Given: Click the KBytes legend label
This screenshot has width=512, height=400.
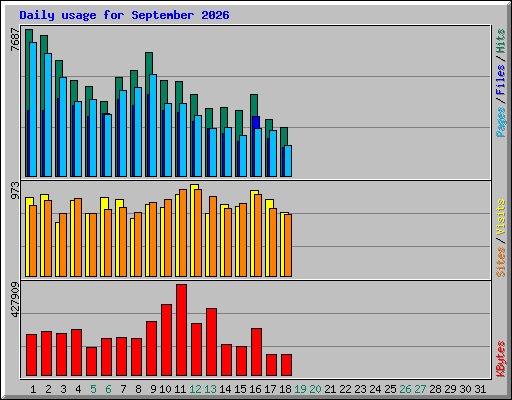Looking at the screenshot, I should 501,359.
